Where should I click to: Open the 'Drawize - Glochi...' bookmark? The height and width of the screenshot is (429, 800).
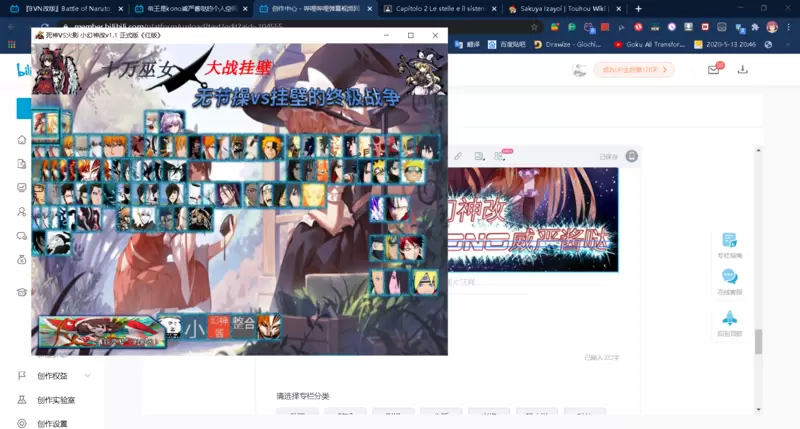pos(567,44)
